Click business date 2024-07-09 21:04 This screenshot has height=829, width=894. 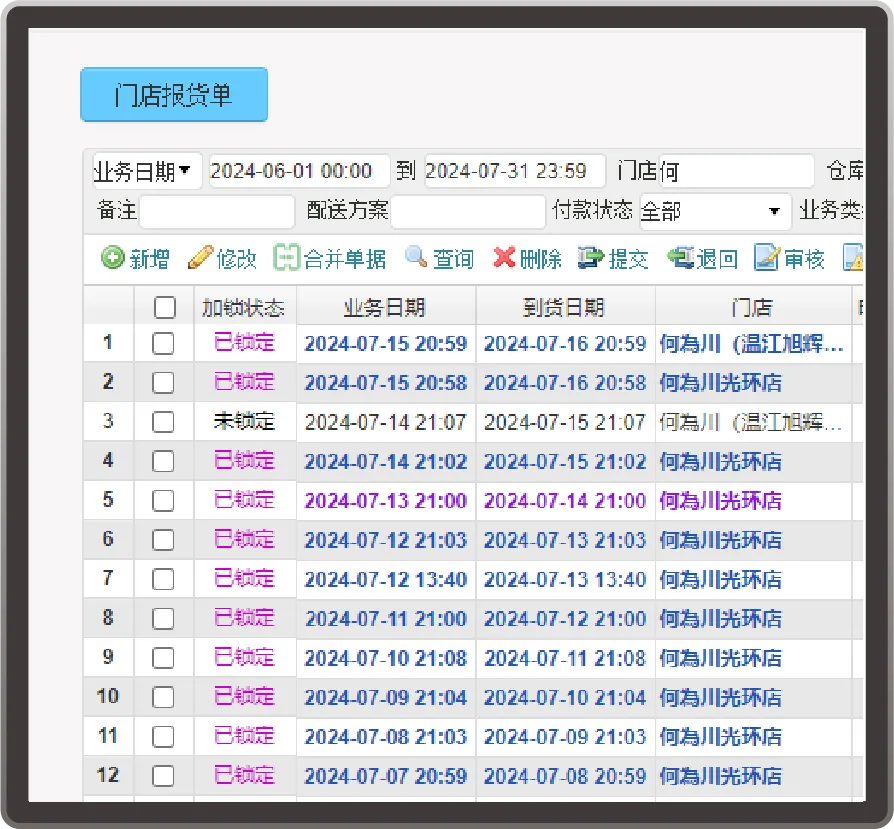coord(386,697)
